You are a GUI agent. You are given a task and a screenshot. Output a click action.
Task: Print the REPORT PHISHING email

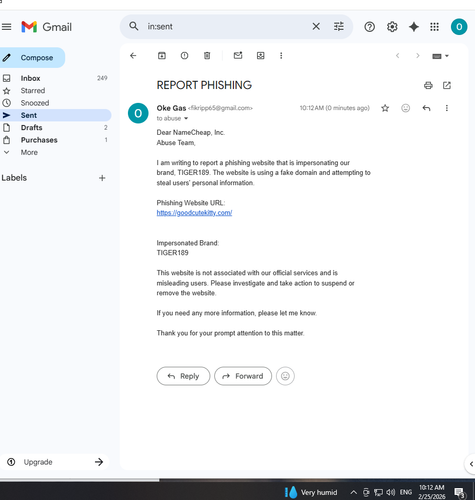click(x=428, y=85)
